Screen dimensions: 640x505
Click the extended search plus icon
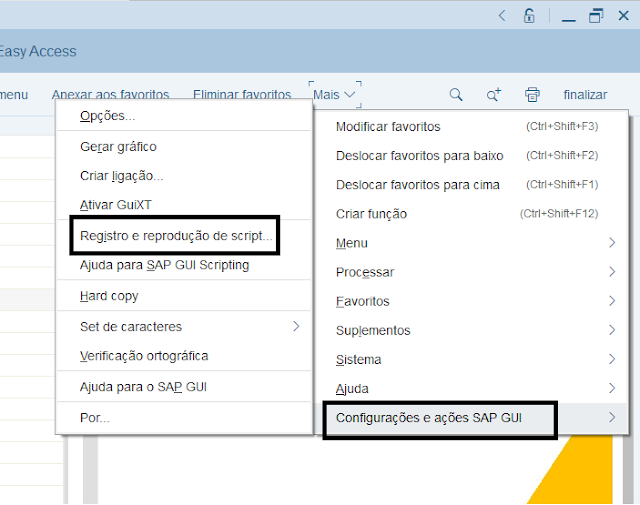click(x=494, y=95)
